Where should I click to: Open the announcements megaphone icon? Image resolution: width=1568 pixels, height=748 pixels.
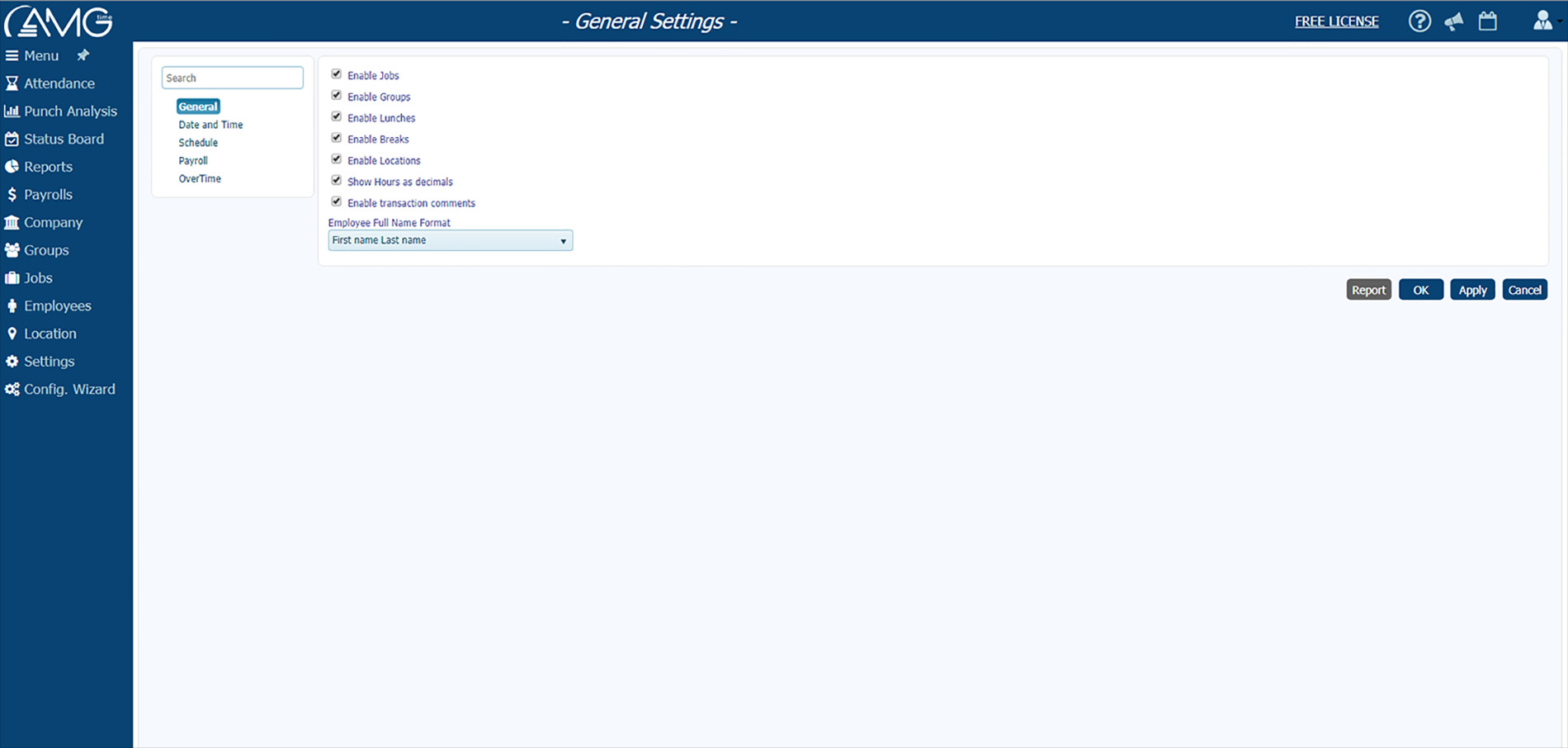(x=1453, y=21)
